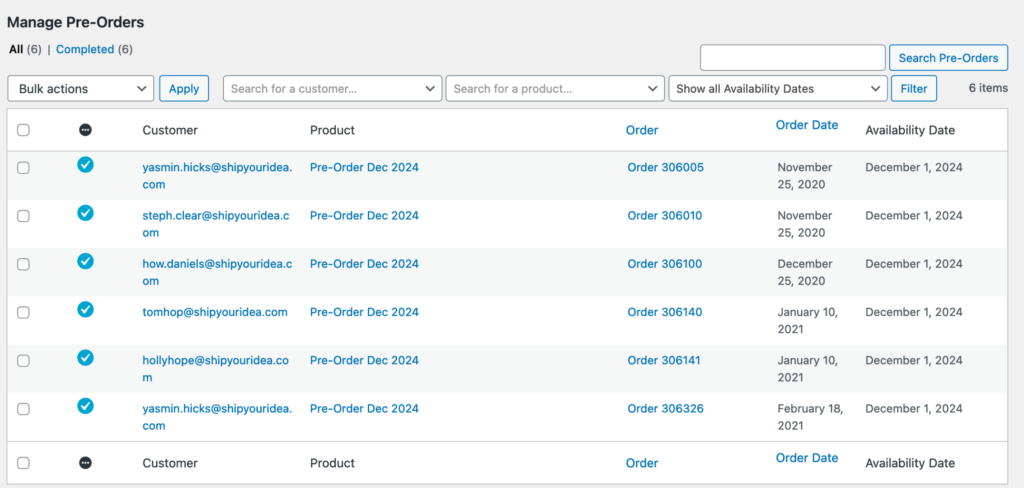Open the Order 306140 link
The width and height of the screenshot is (1024, 488).
[664, 312]
